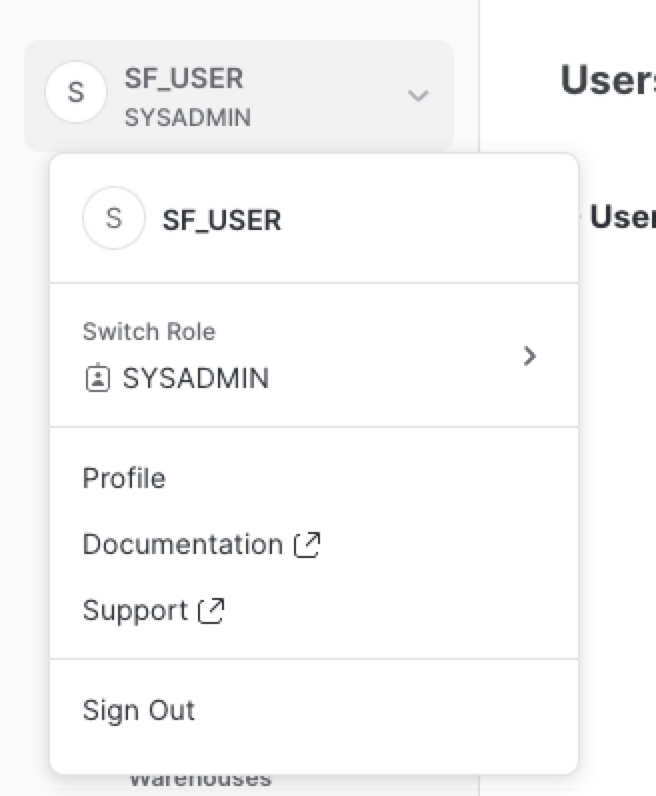
Task: Click the SYSADMIN role under the top username
Action: 188,117
